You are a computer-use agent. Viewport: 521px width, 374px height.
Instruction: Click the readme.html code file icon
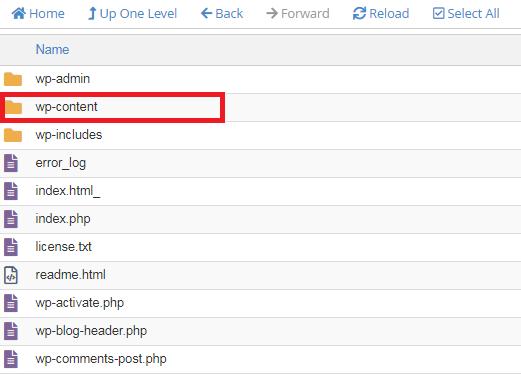pos(11,275)
